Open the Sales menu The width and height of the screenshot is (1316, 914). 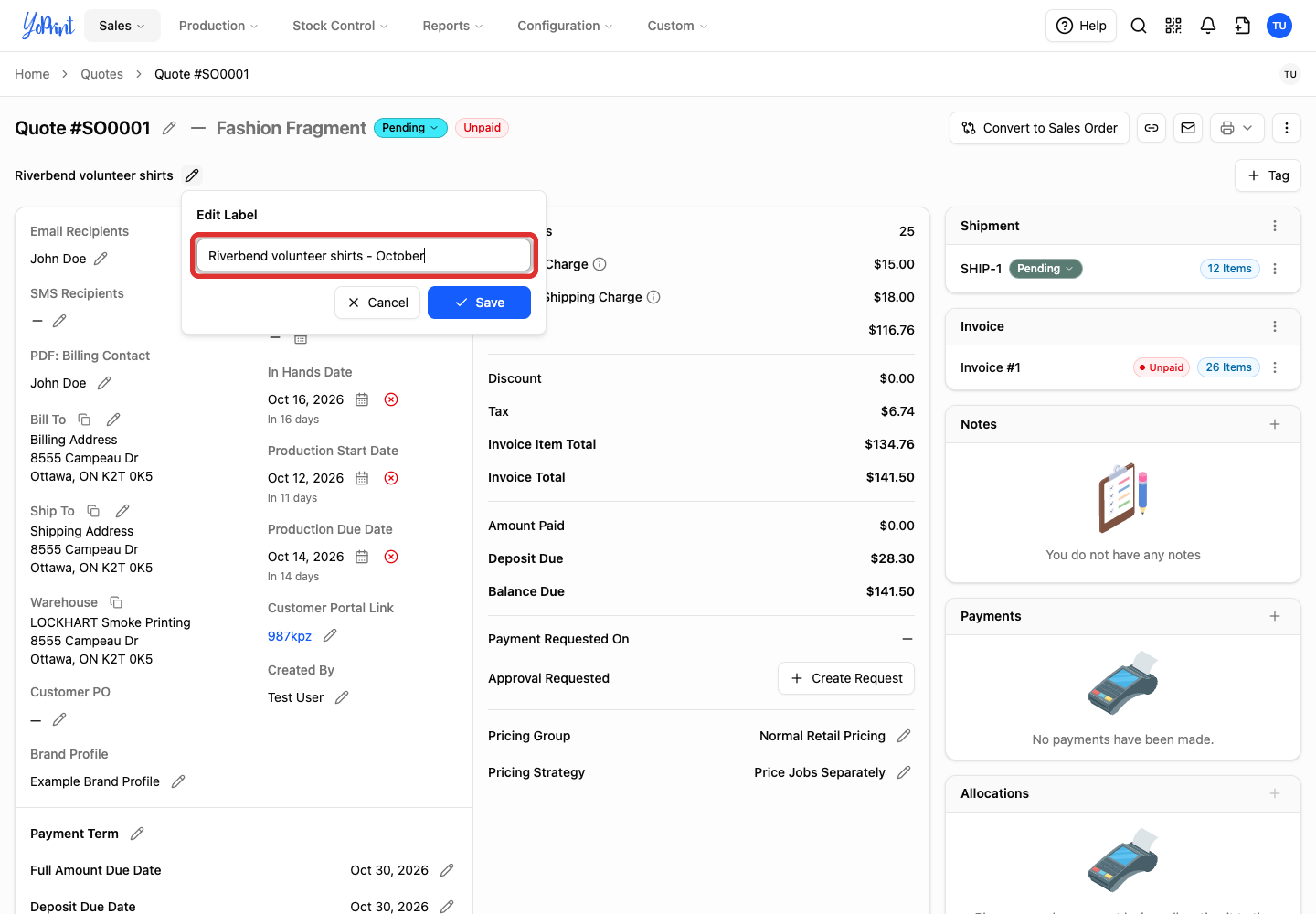pyautogui.click(x=122, y=26)
